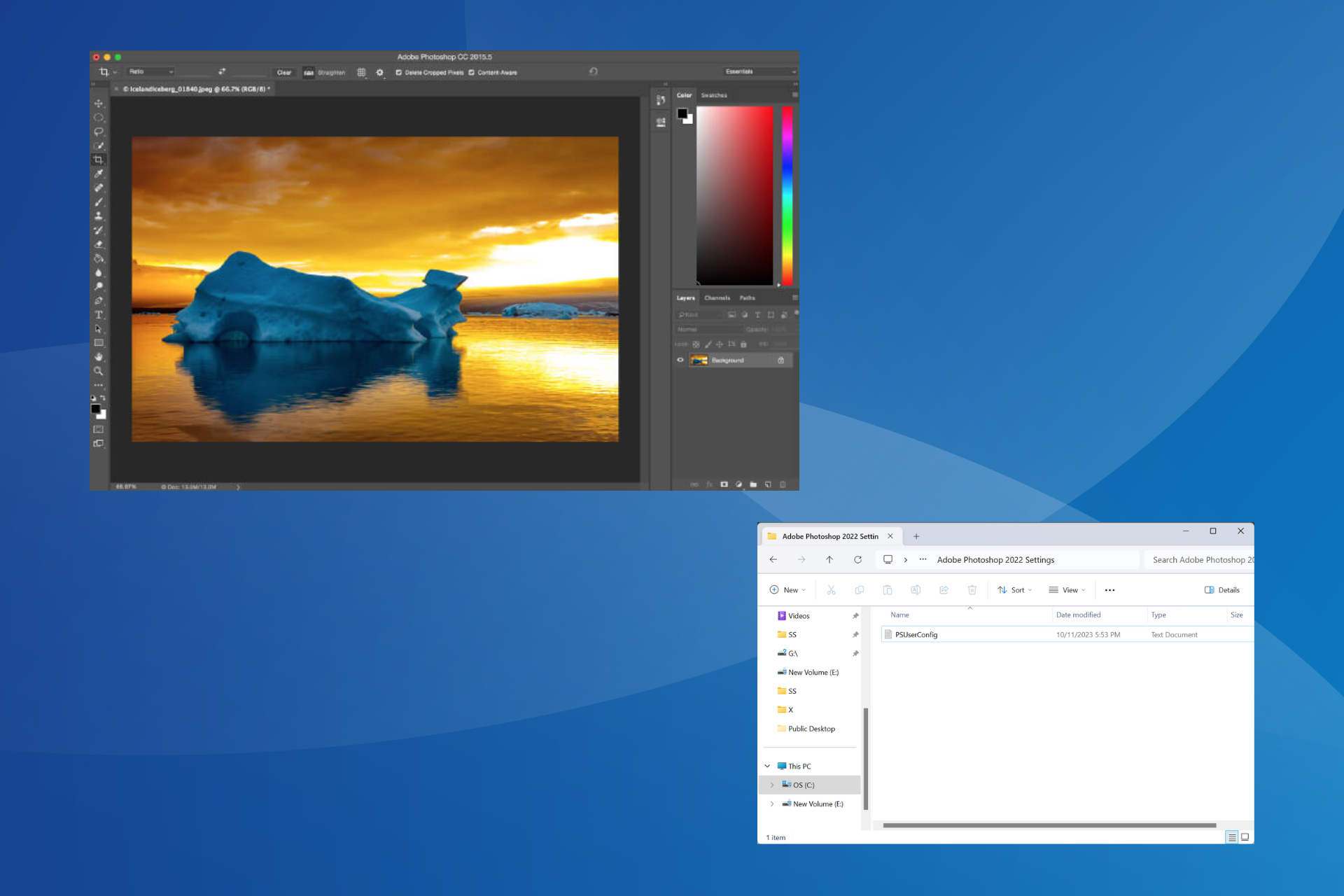The height and width of the screenshot is (896, 1344).
Task: Select the Dodge tool
Action: click(x=99, y=286)
